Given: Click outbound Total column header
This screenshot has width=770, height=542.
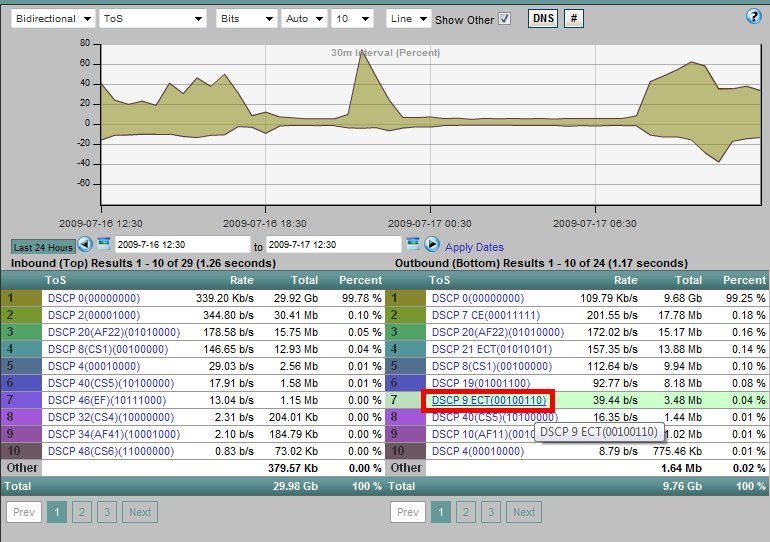Looking at the screenshot, I should (688, 280).
